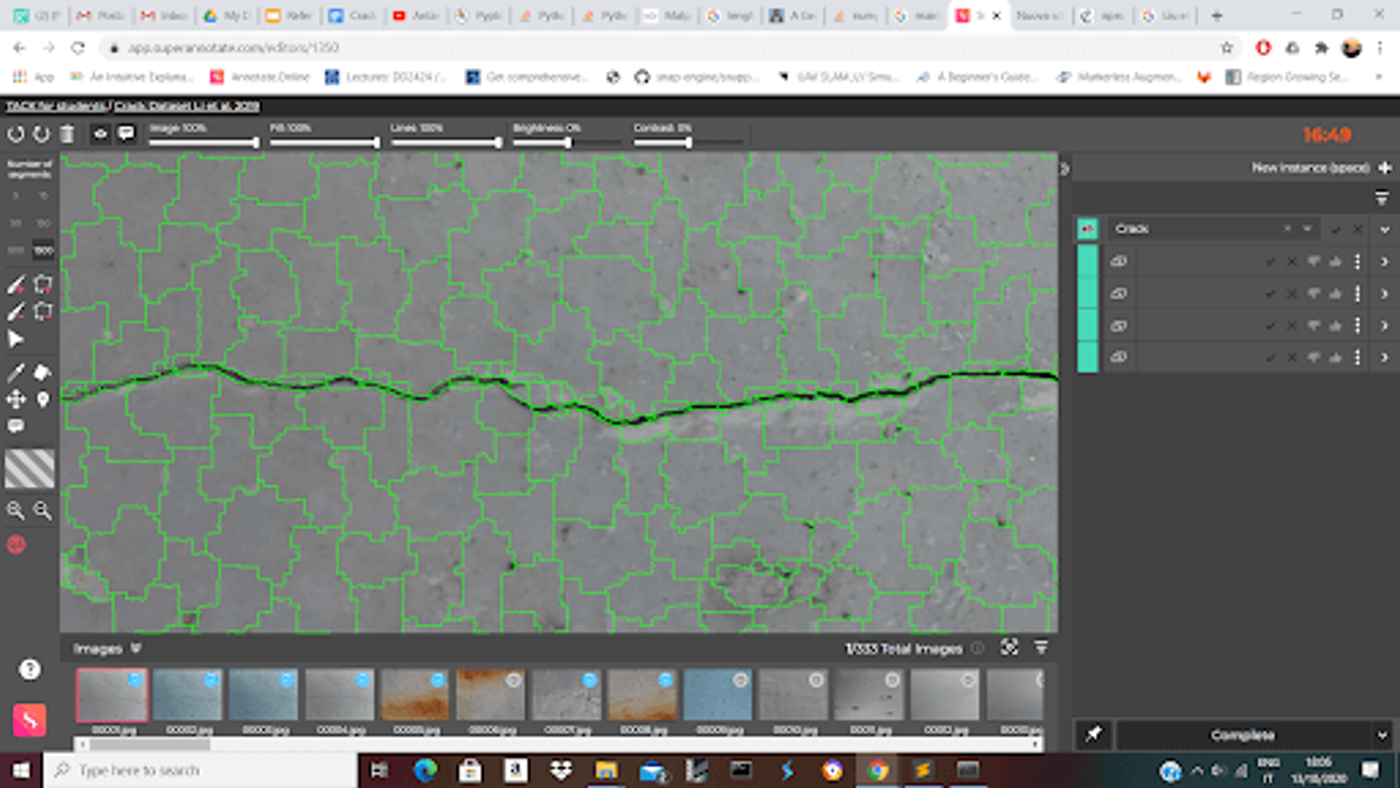Click group link icon on first instance

(x=1118, y=262)
